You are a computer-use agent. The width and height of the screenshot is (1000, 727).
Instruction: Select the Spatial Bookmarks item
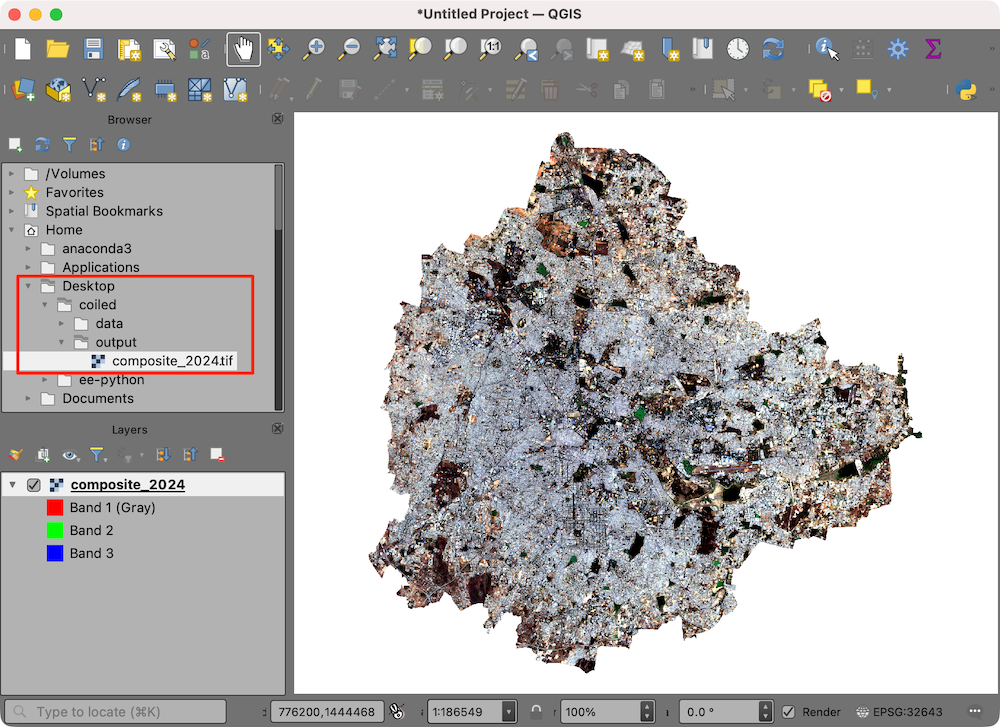coord(104,211)
